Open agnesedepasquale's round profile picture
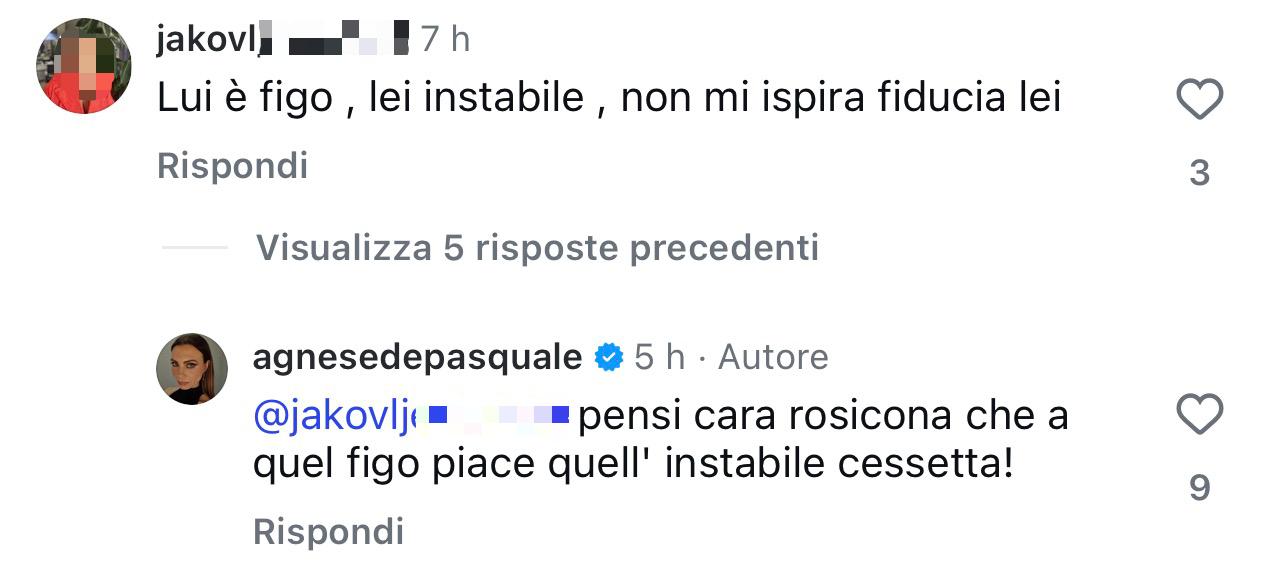 (x=192, y=369)
